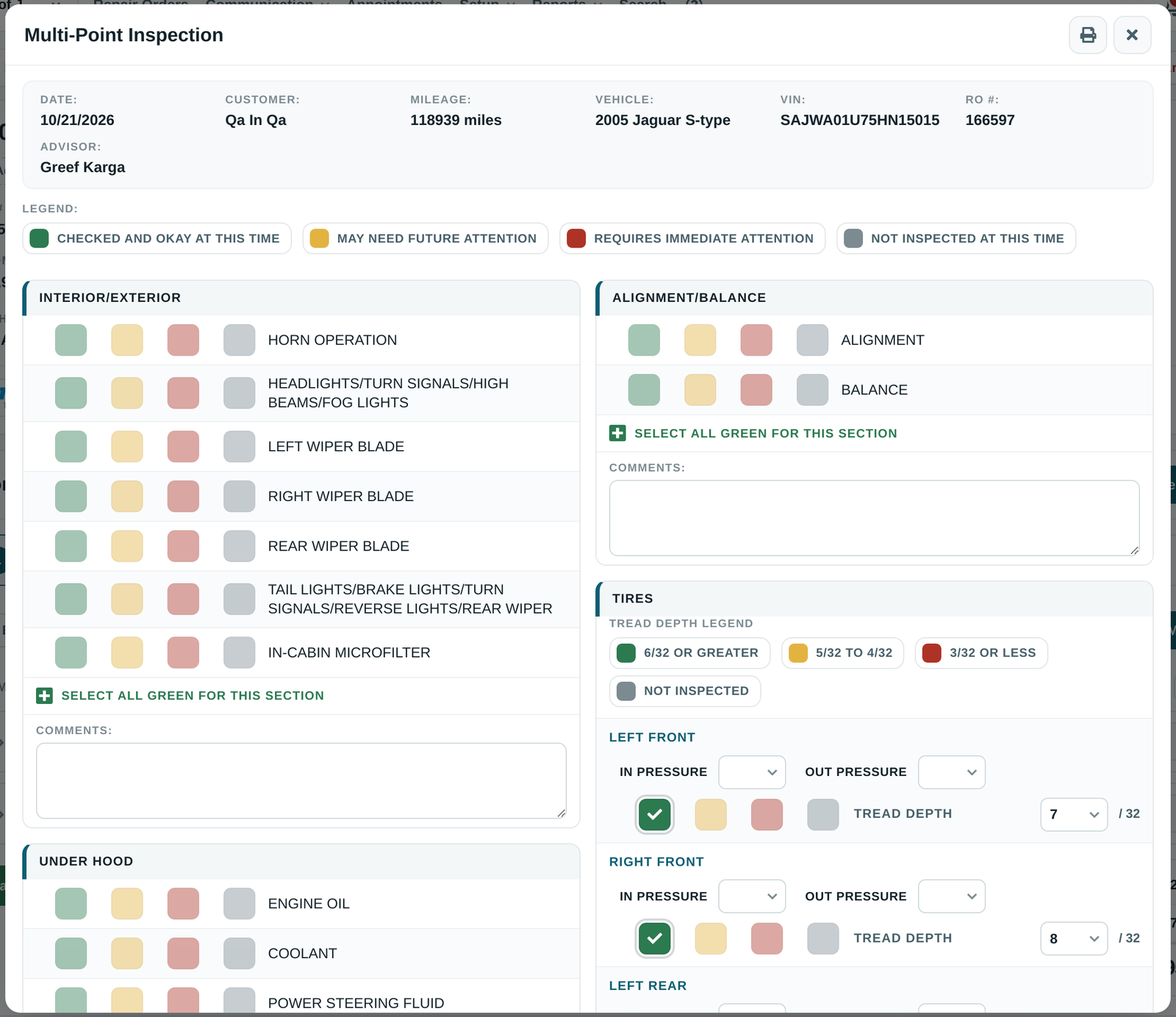Screen dimensions: 1176x1017
Task: Mark Coolant as yellow future attention
Action: [x=127, y=954]
